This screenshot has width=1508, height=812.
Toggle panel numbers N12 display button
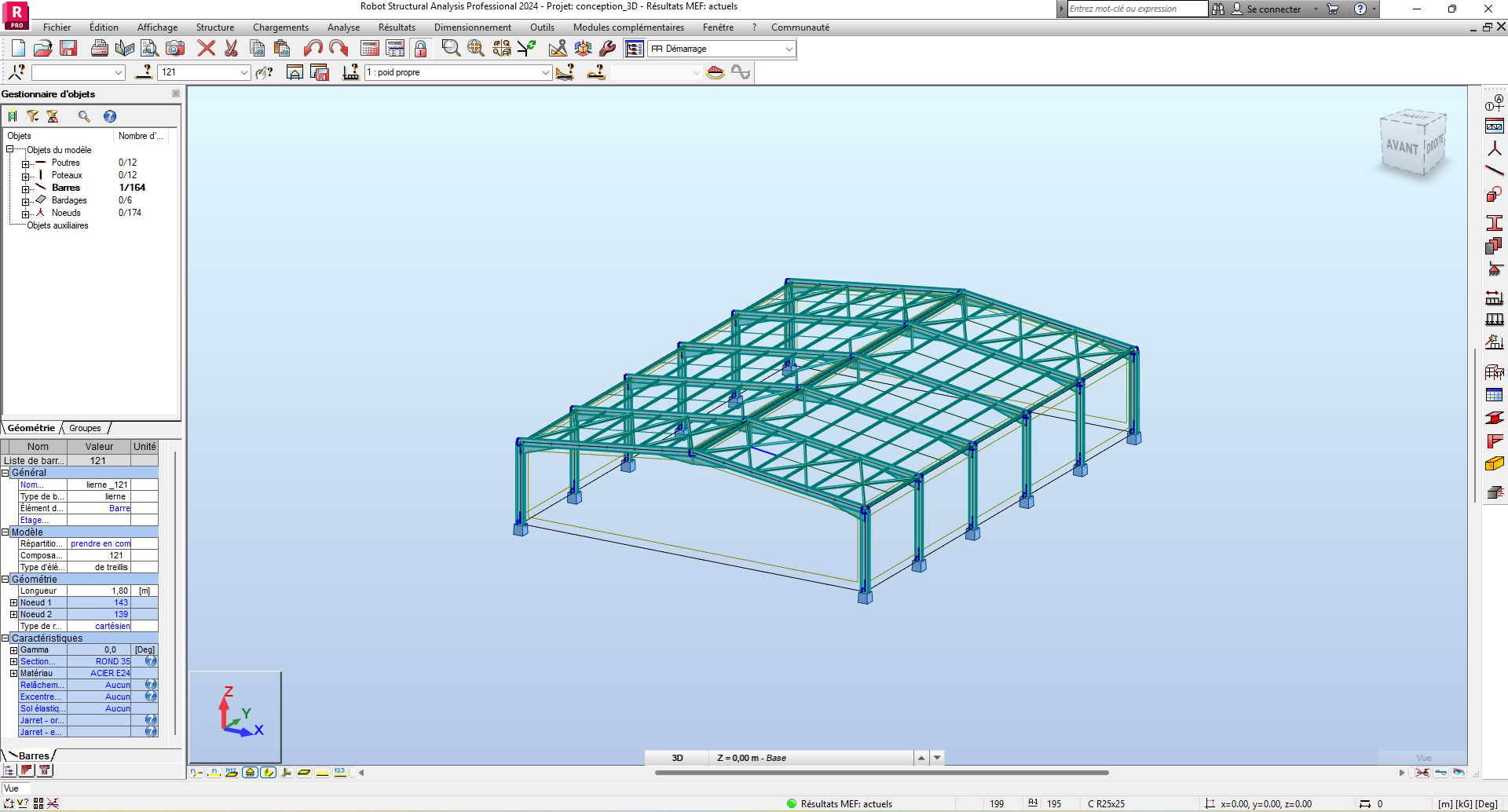(x=232, y=773)
